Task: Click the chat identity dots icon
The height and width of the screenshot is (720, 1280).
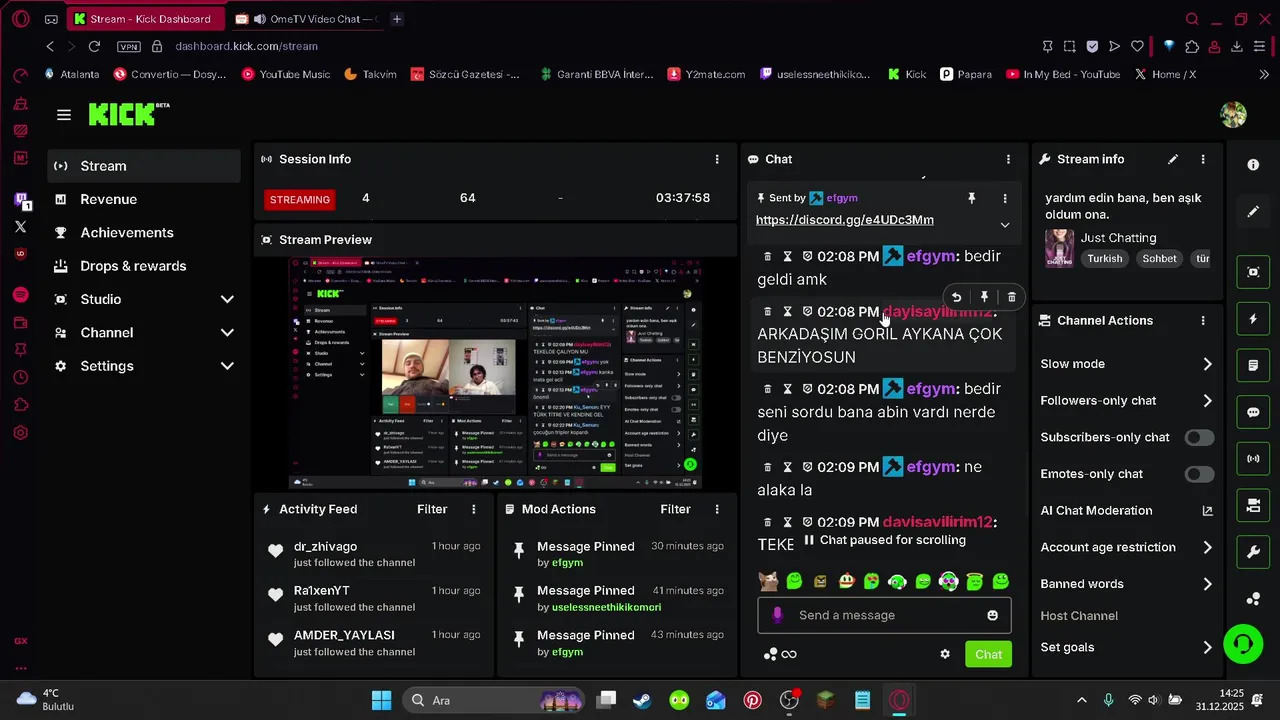Action: tap(770, 654)
